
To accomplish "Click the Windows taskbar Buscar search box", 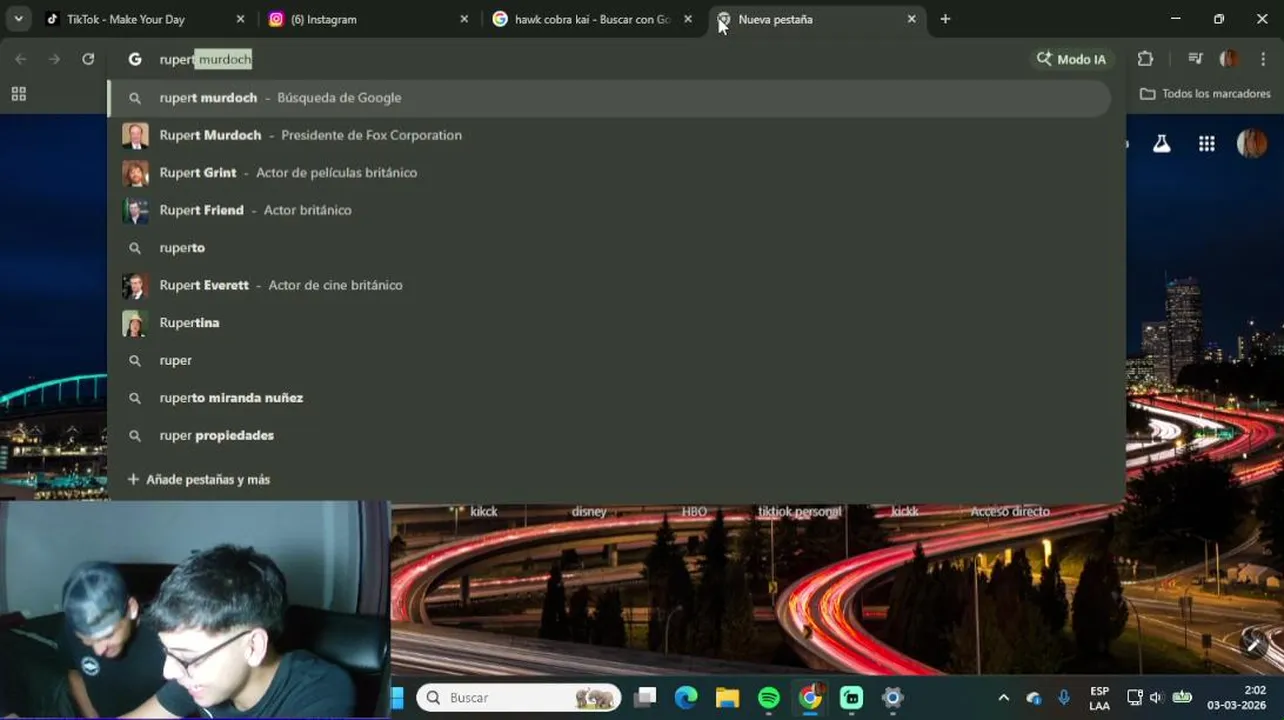I will point(518,697).
